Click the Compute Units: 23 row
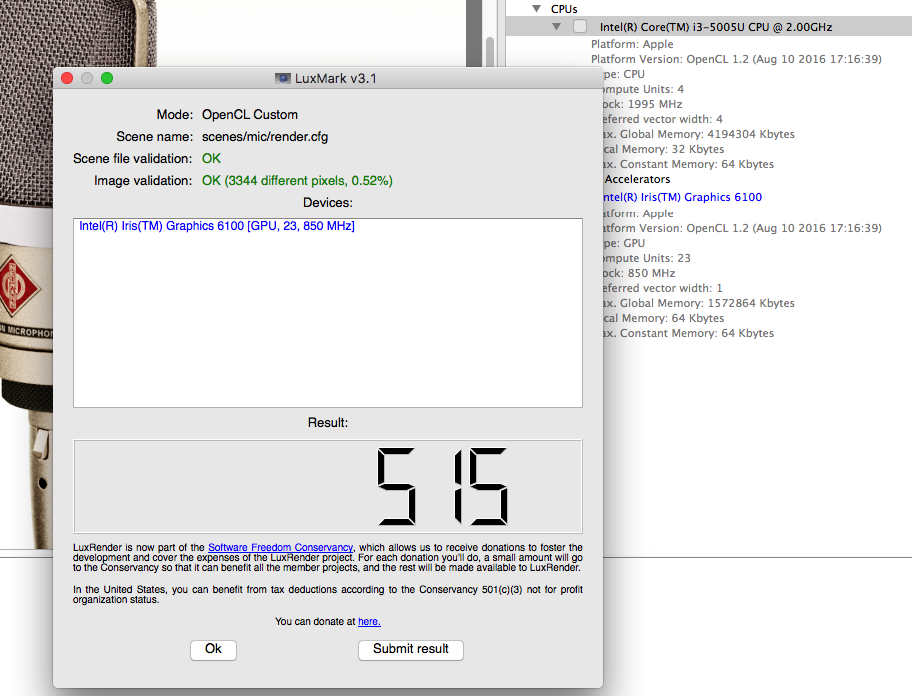The height and width of the screenshot is (696, 912). click(x=647, y=258)
